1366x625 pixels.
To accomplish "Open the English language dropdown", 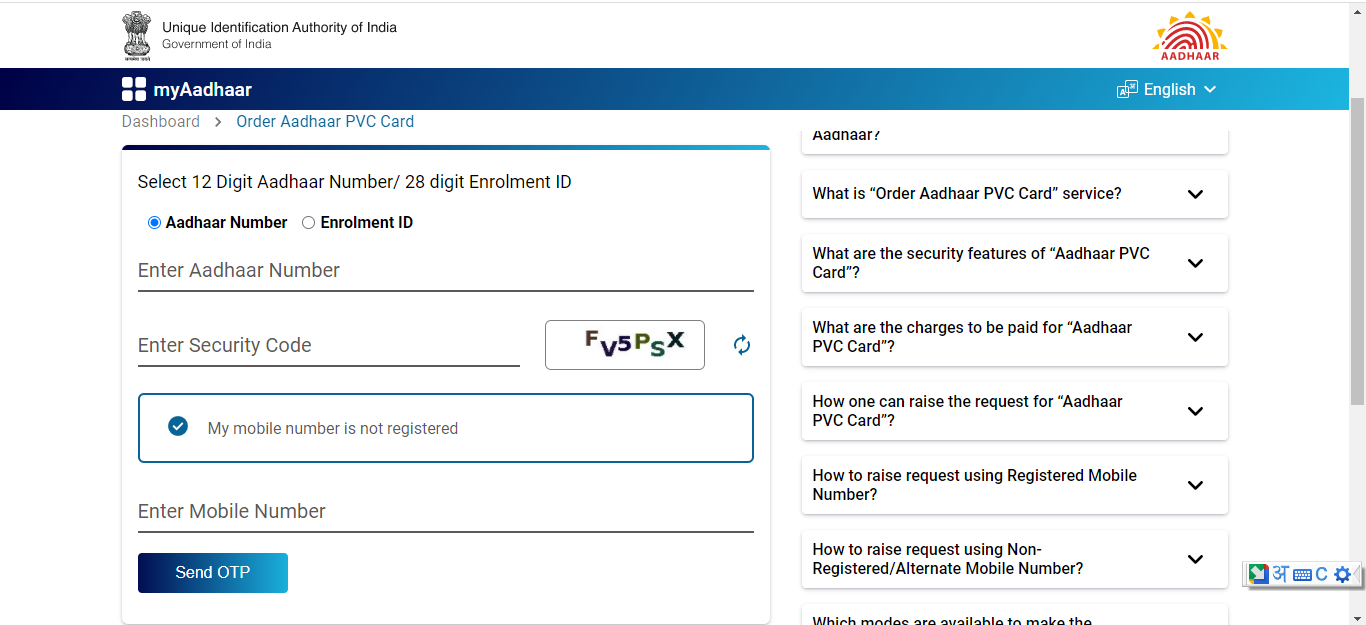I will pyautogui.click(x=1180, y=89).
